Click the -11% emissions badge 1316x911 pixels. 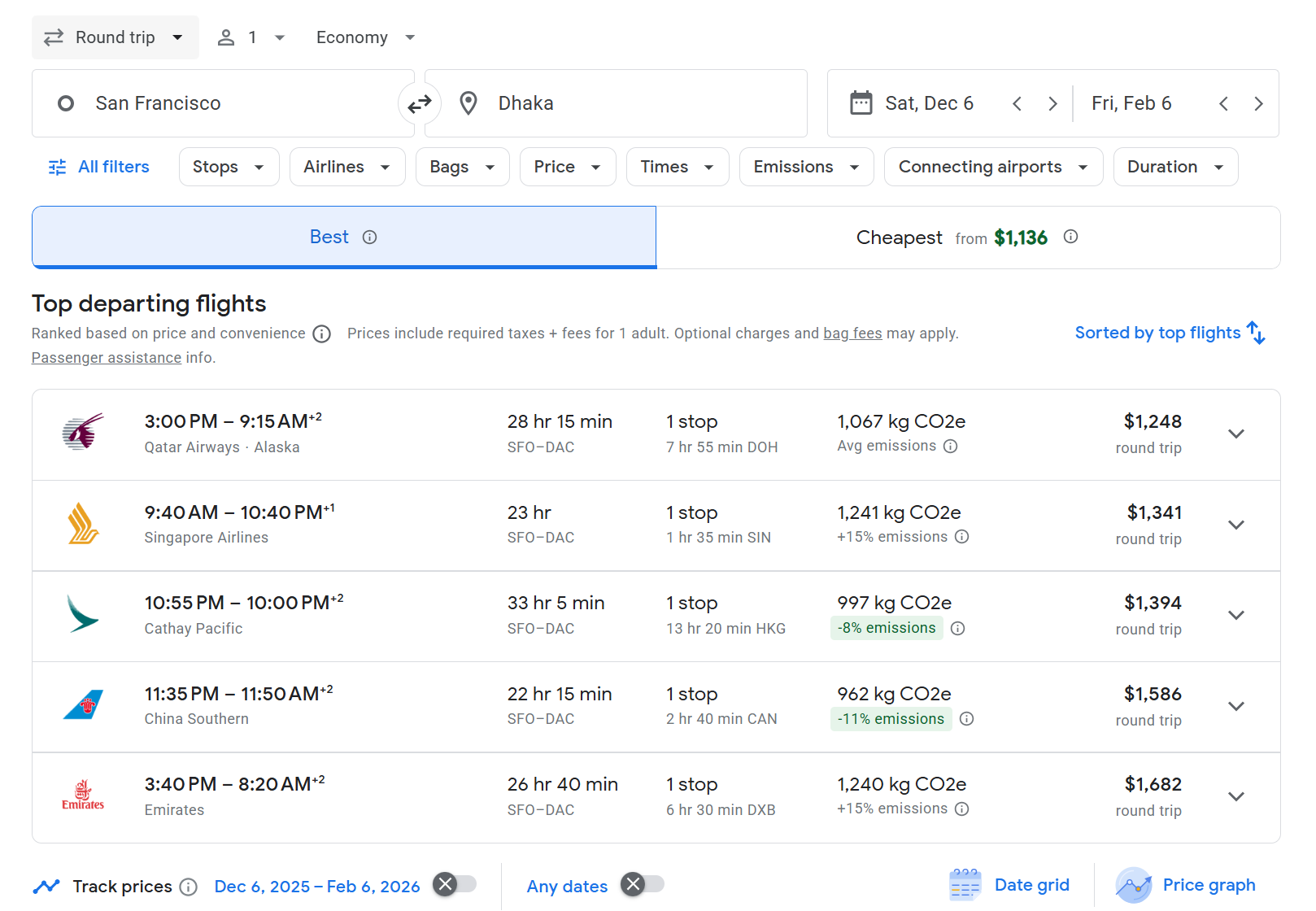891,719
